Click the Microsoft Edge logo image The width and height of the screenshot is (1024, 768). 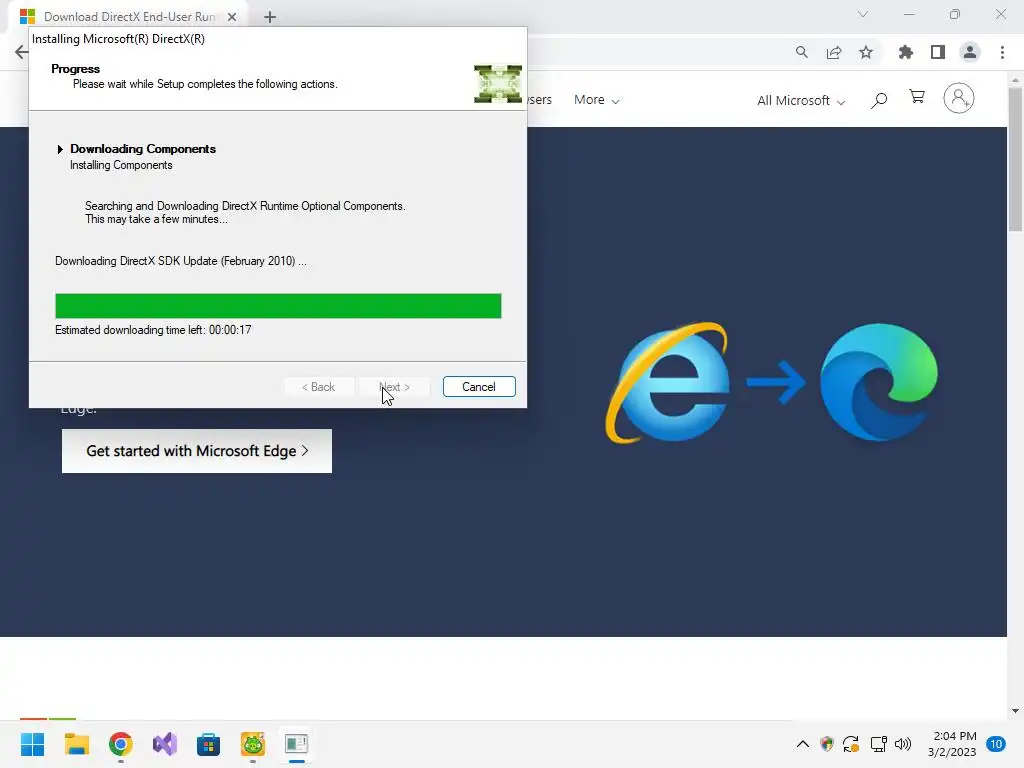pos(879,382)
